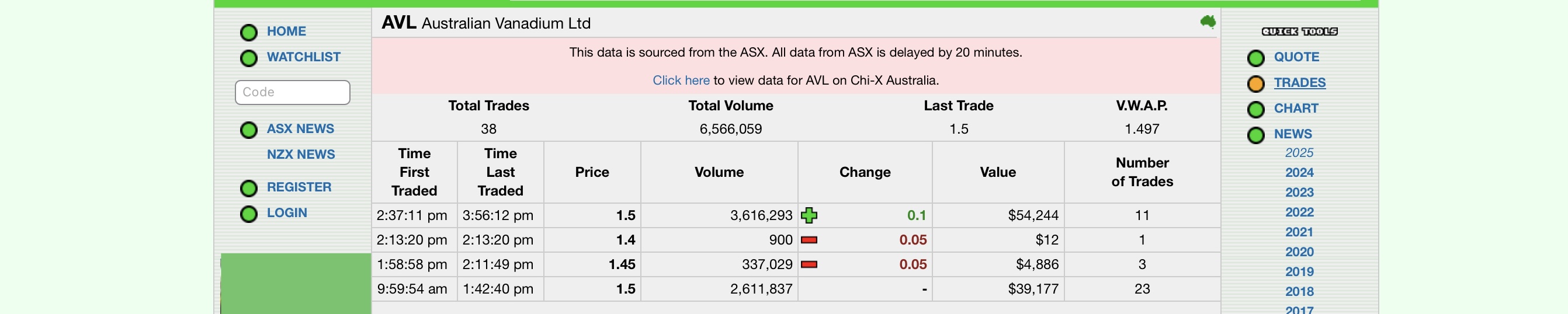Viewport: 1568px width, 314px height.
Task: Click the green bullet beside HOME
Action: click(x=248, y=32)
